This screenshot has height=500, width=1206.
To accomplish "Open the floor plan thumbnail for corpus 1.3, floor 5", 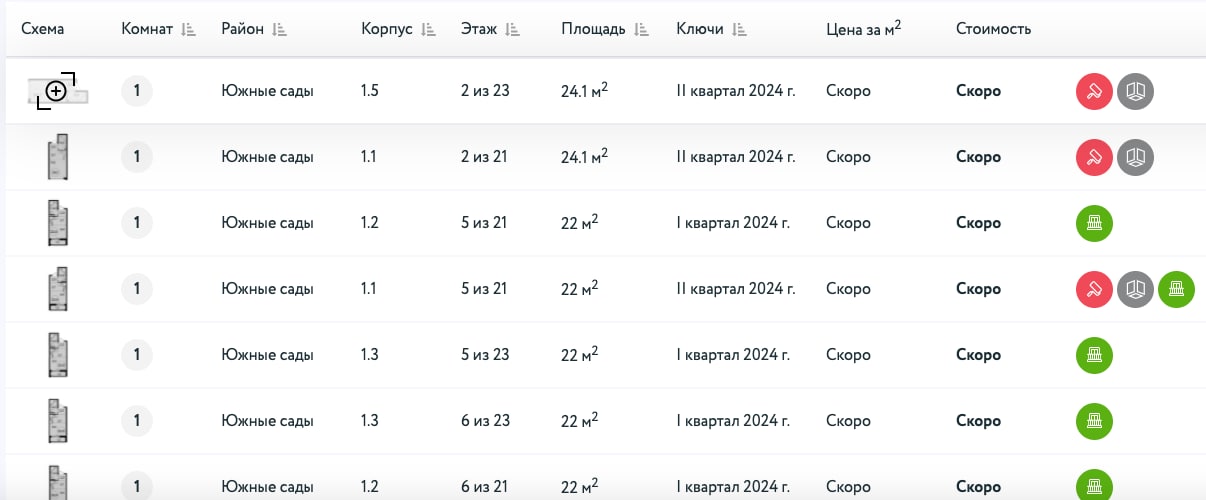I will pyautogui.click(x=57, y=356).
